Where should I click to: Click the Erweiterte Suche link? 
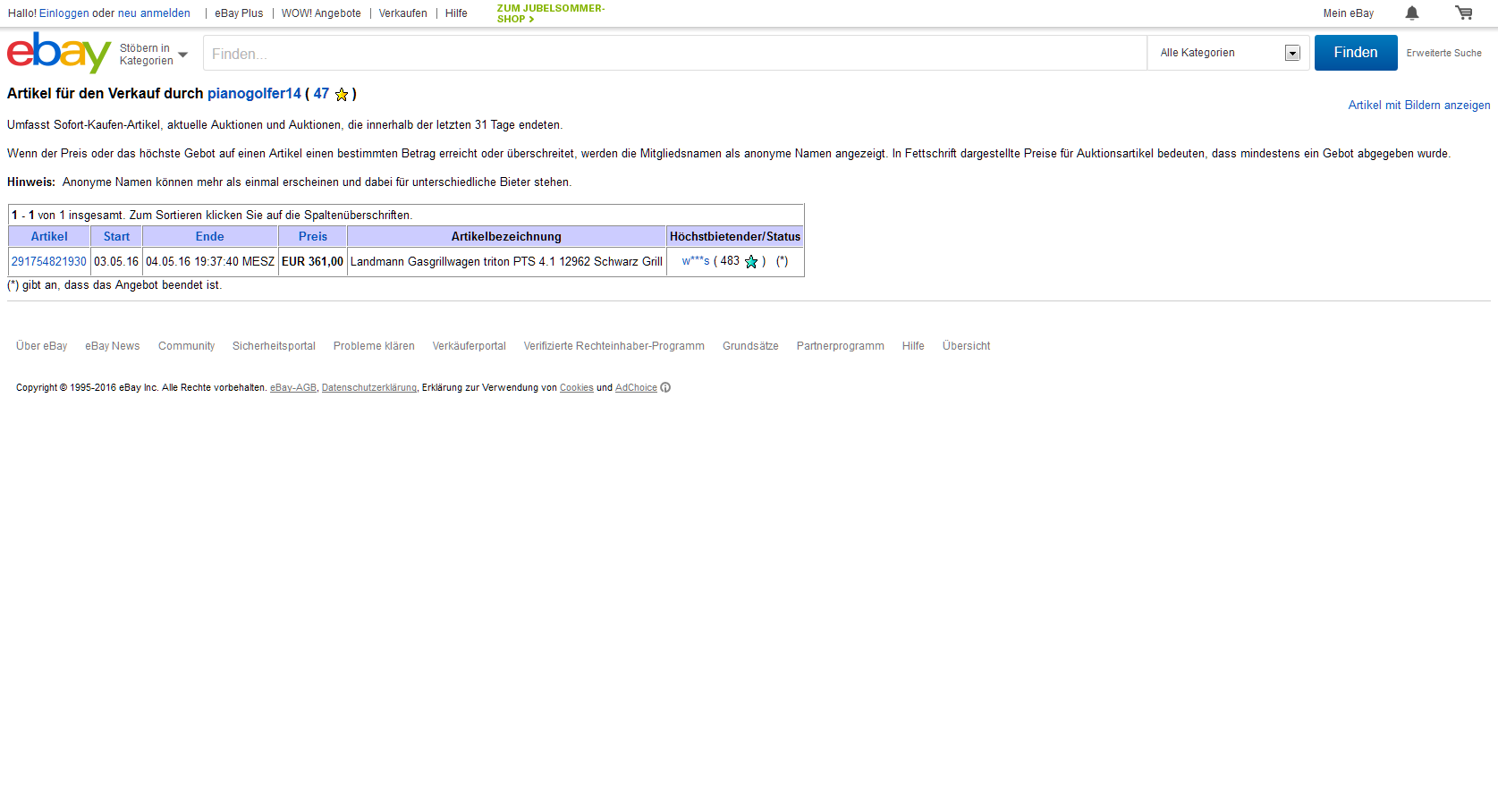[1443, 53]
